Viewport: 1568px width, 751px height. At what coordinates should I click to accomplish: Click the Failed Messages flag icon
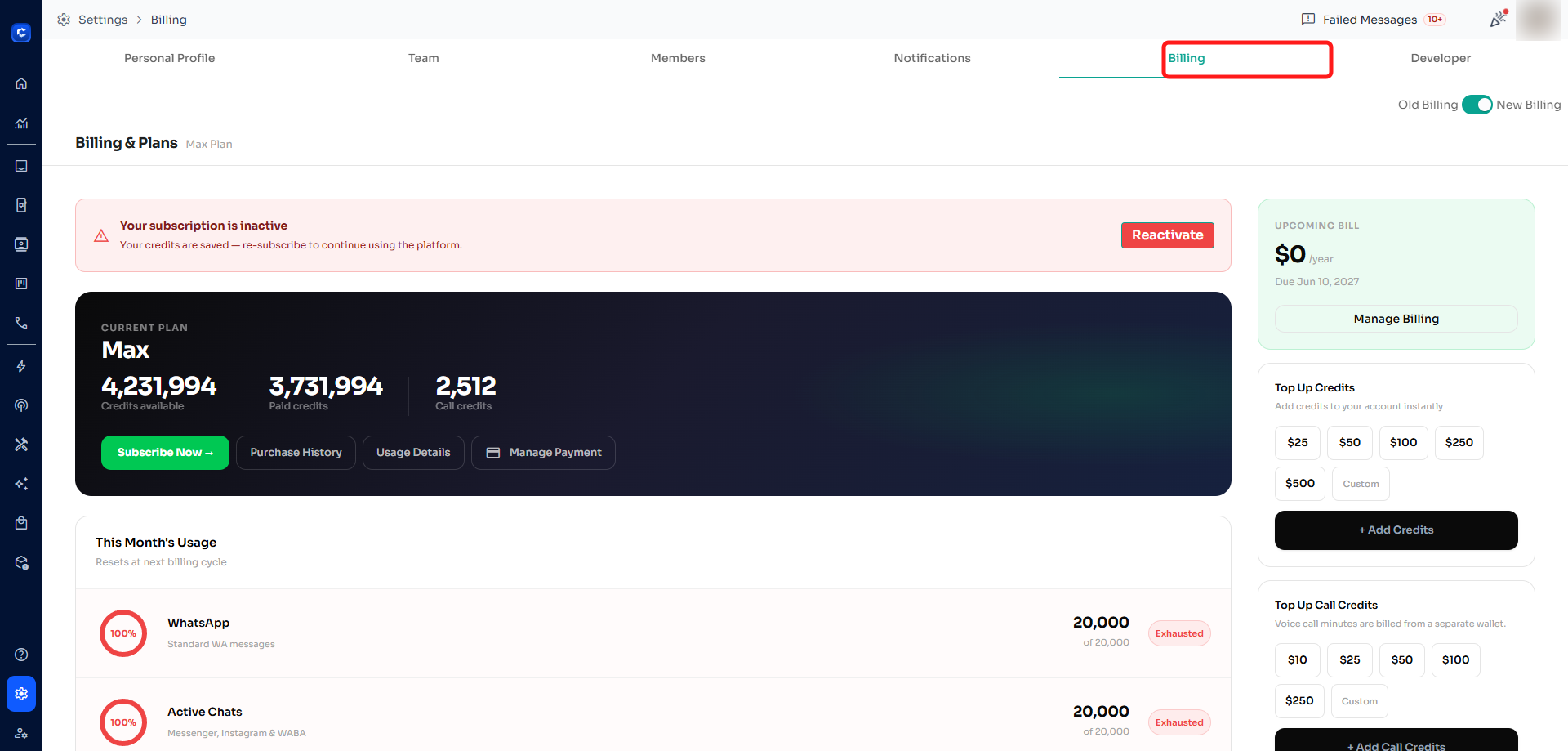1308,20
